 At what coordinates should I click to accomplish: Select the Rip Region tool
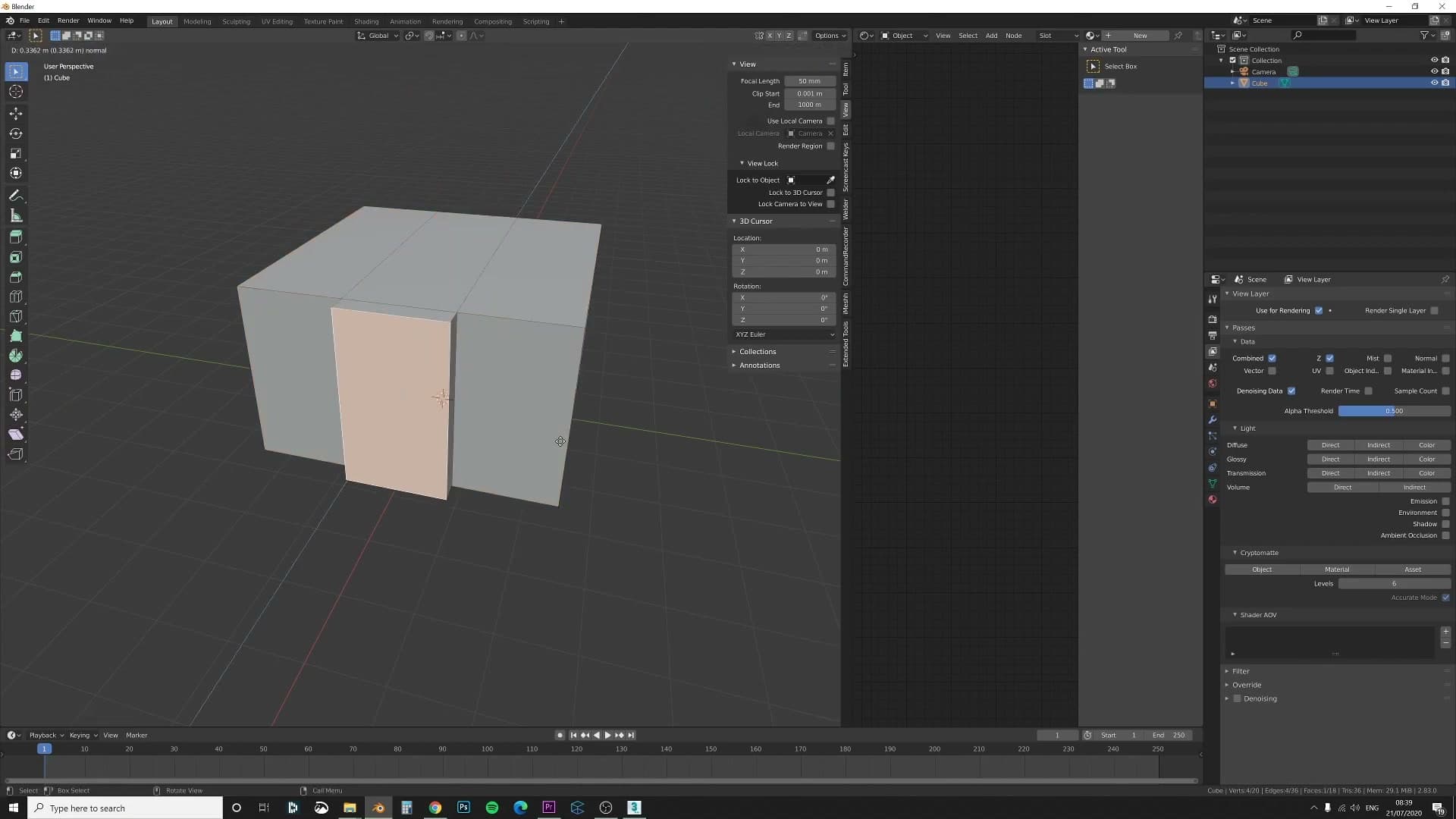16,454
